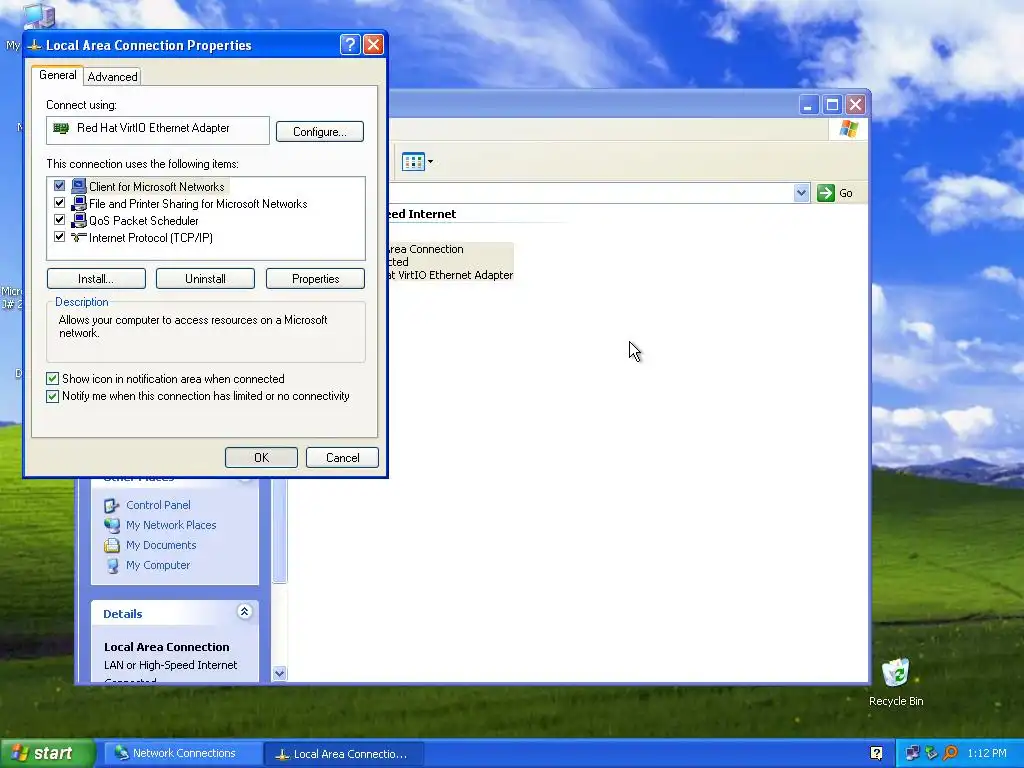1024x768 pixels.
Task: Click the Red Hat VirtIO adapter card icon
Action: tap(61, 128)
